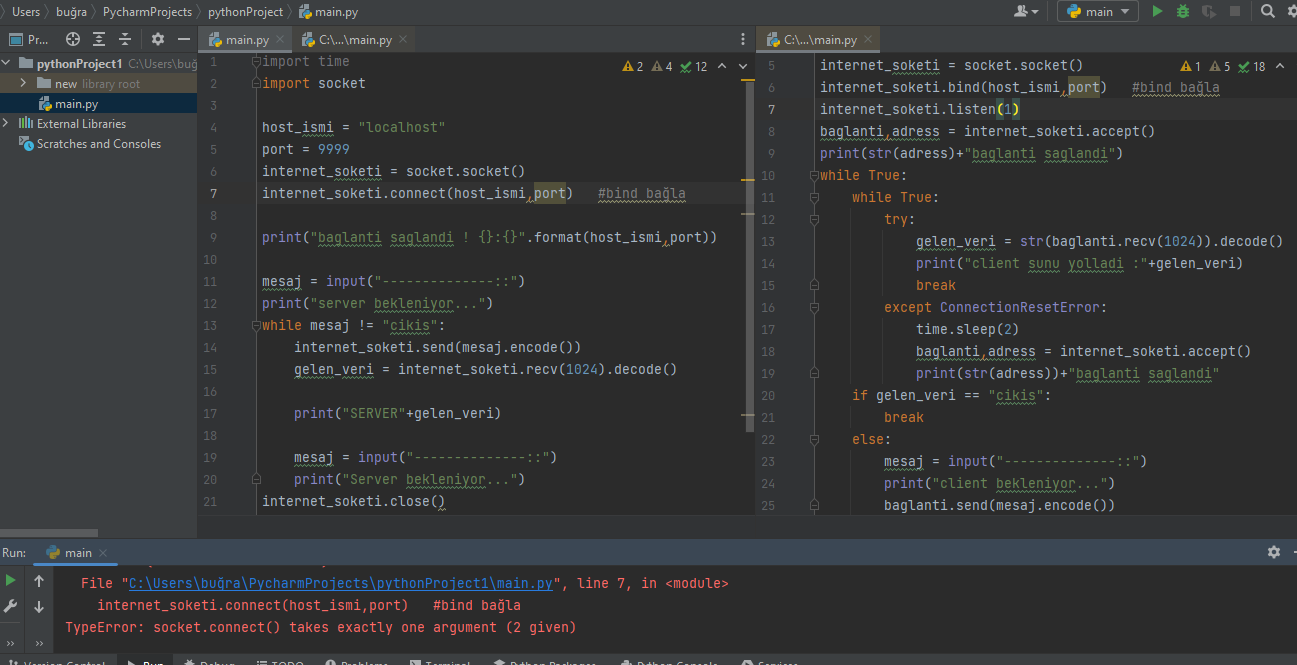This screenshot has height=665, width=1297.
Task: Toggle fold marker on import time line
Action: coord(256,62)
